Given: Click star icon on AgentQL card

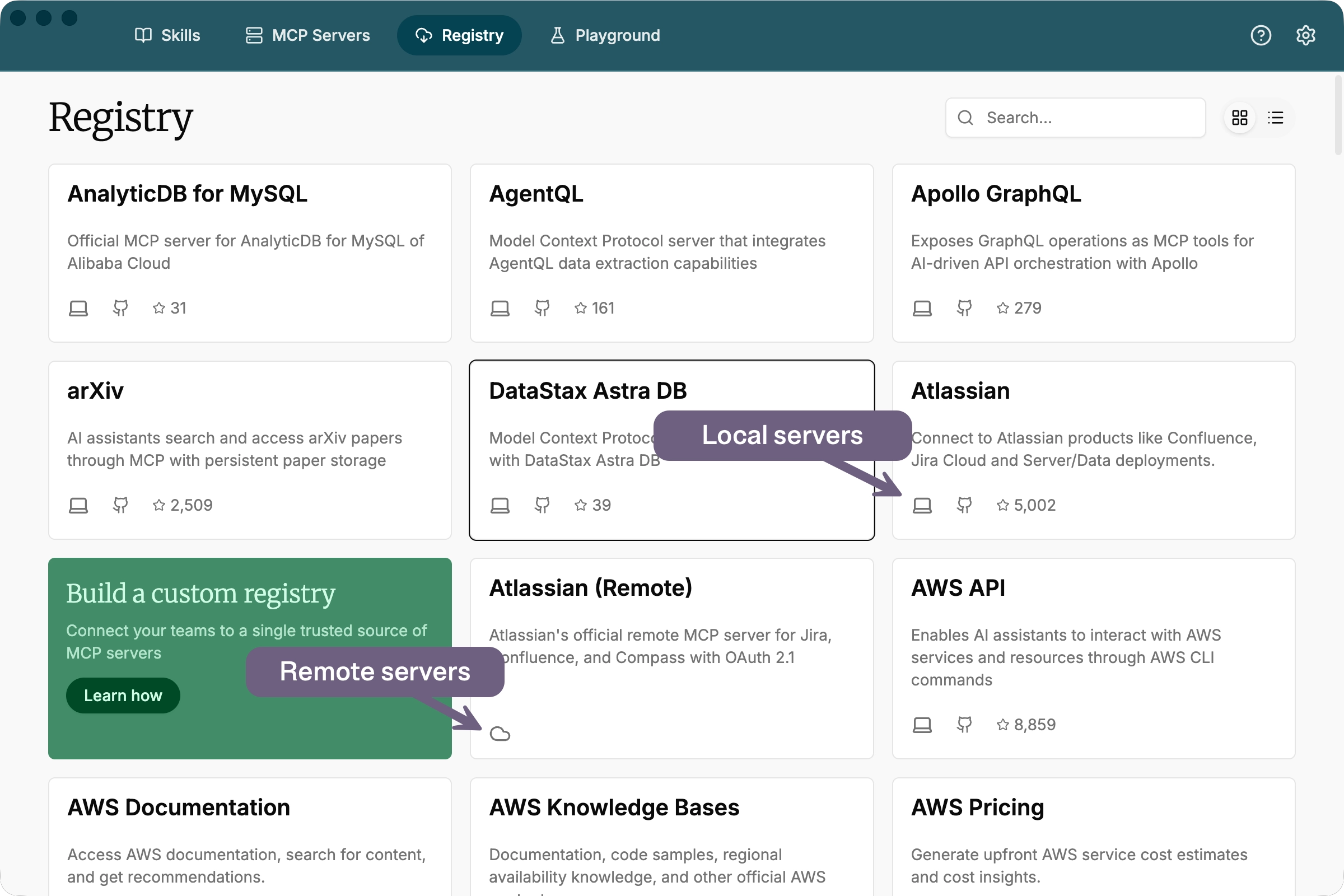Looking at the screenshot, I should [581, 309].
